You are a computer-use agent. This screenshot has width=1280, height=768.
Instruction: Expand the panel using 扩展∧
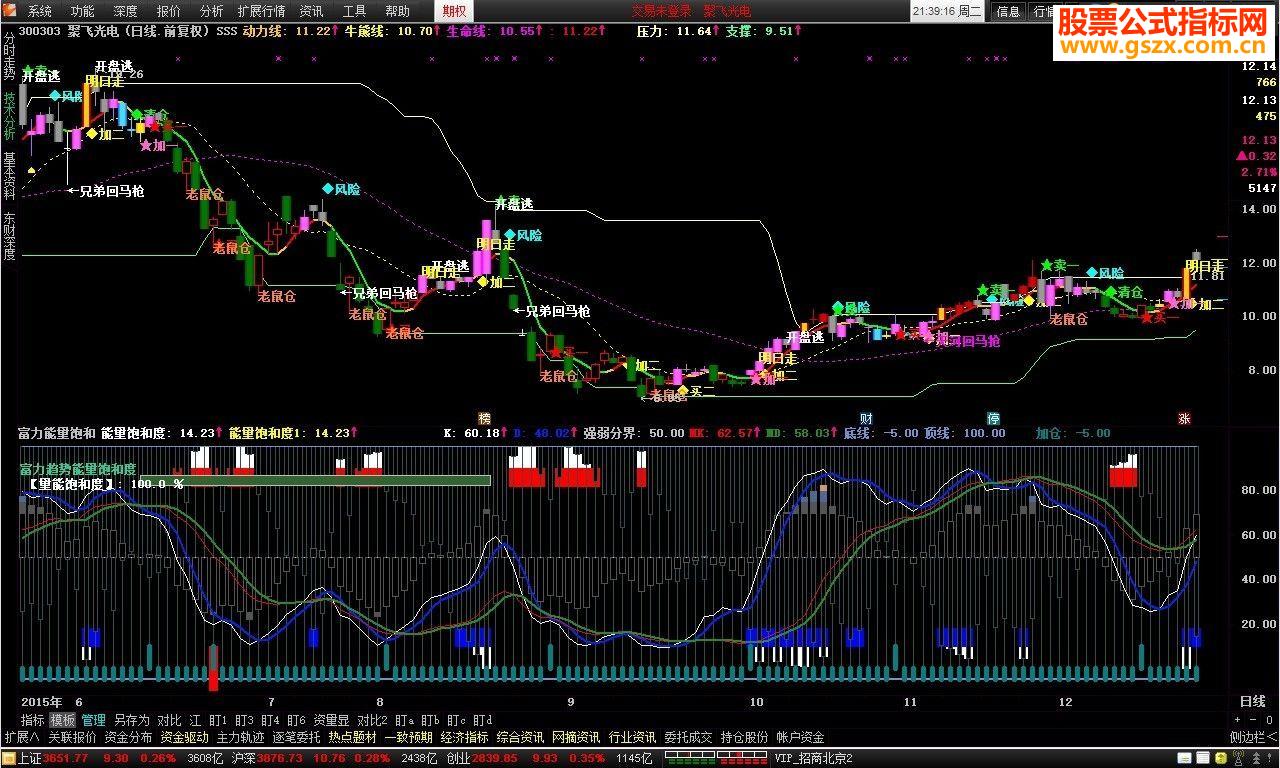(21, 737)
